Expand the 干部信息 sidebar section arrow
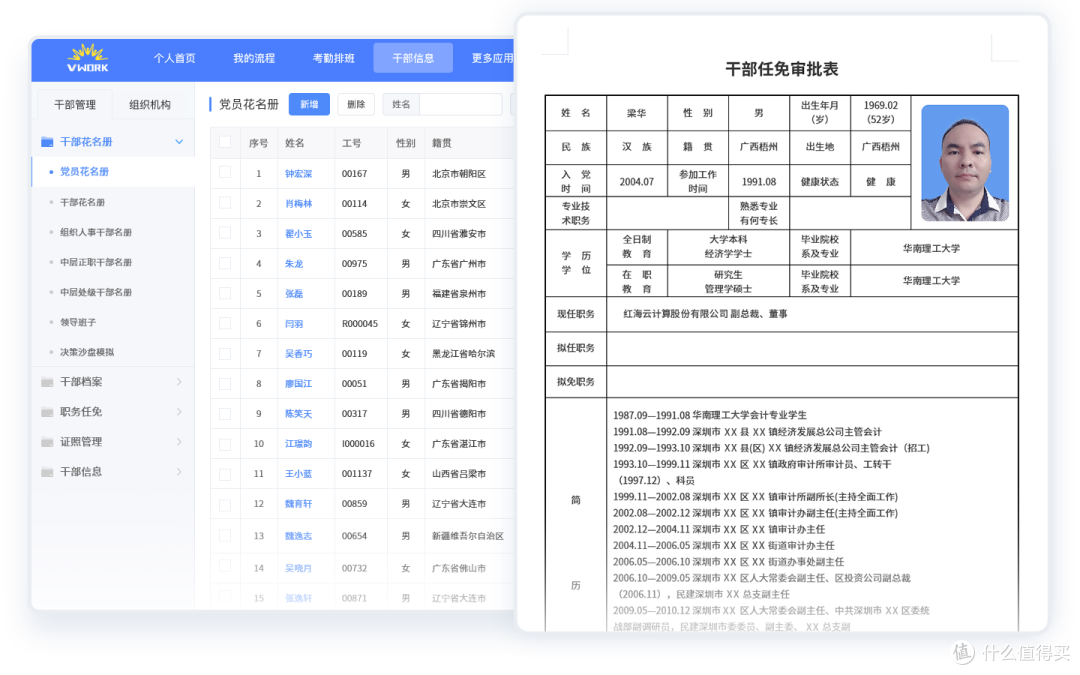 (x=179, y=472)
